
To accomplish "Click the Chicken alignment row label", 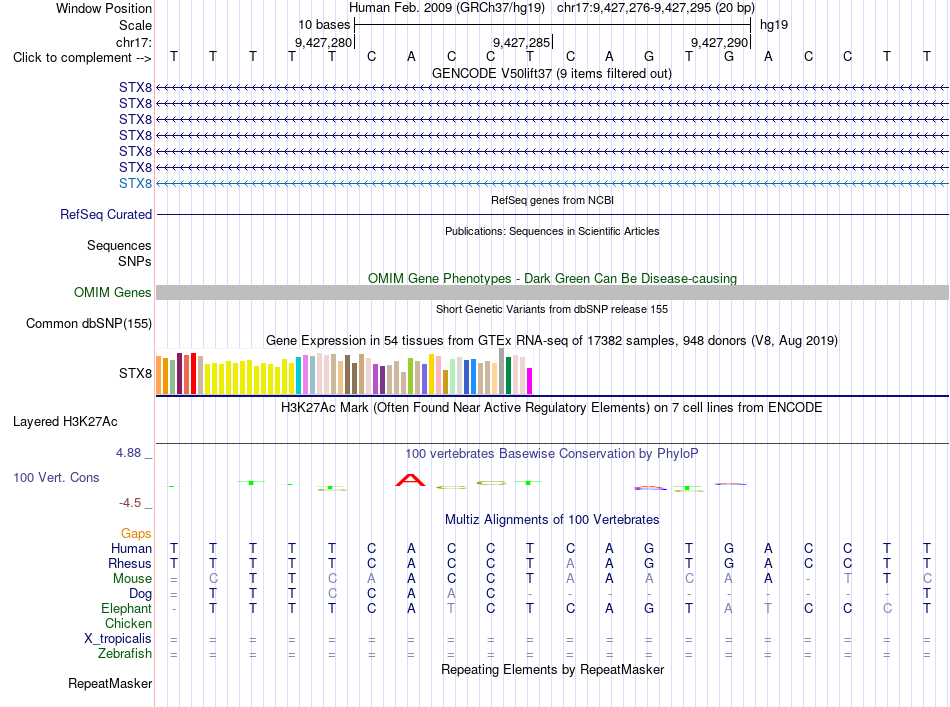I will [x=128, y=623].
